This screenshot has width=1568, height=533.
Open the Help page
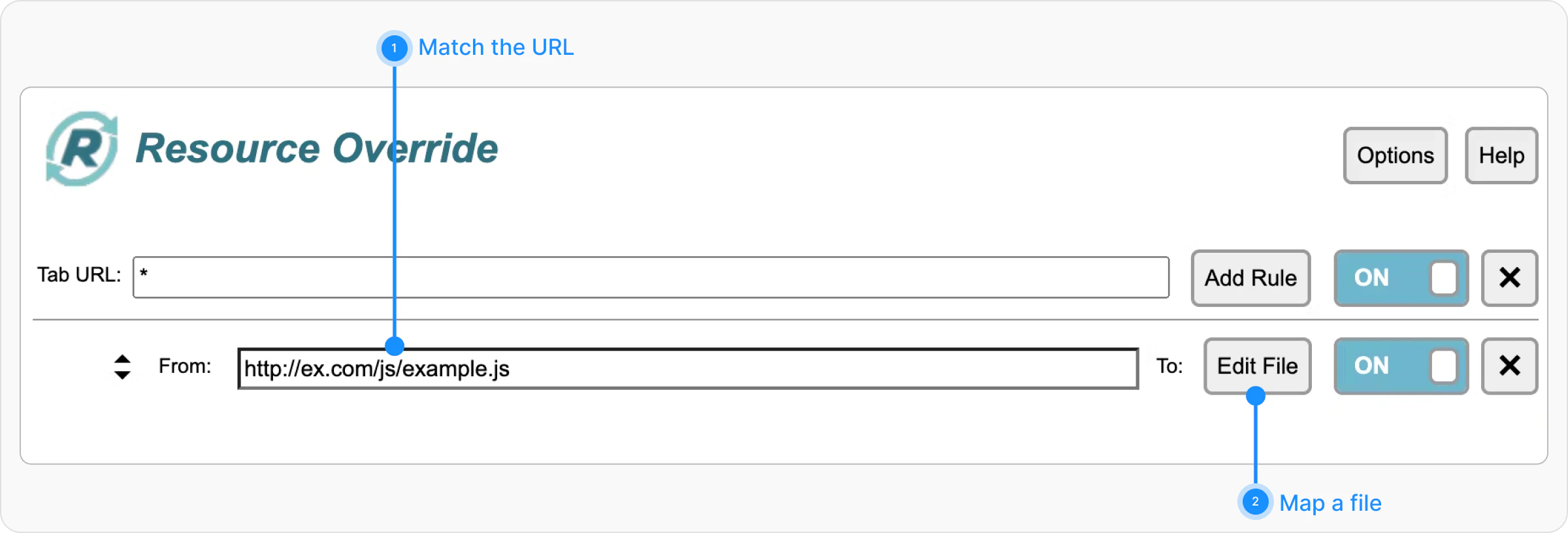pos(1501,155)
